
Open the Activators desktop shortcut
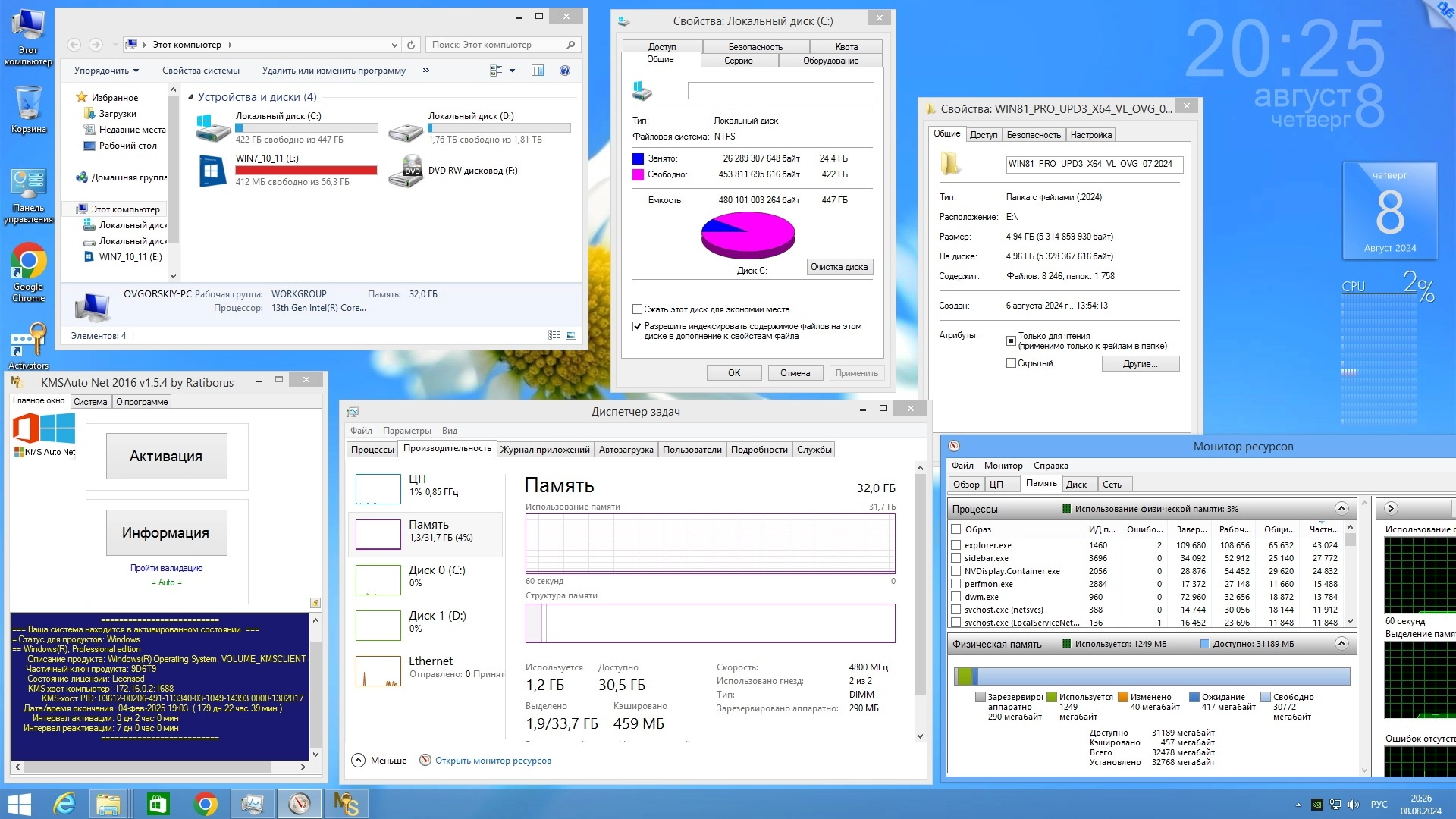coord(29,341)
